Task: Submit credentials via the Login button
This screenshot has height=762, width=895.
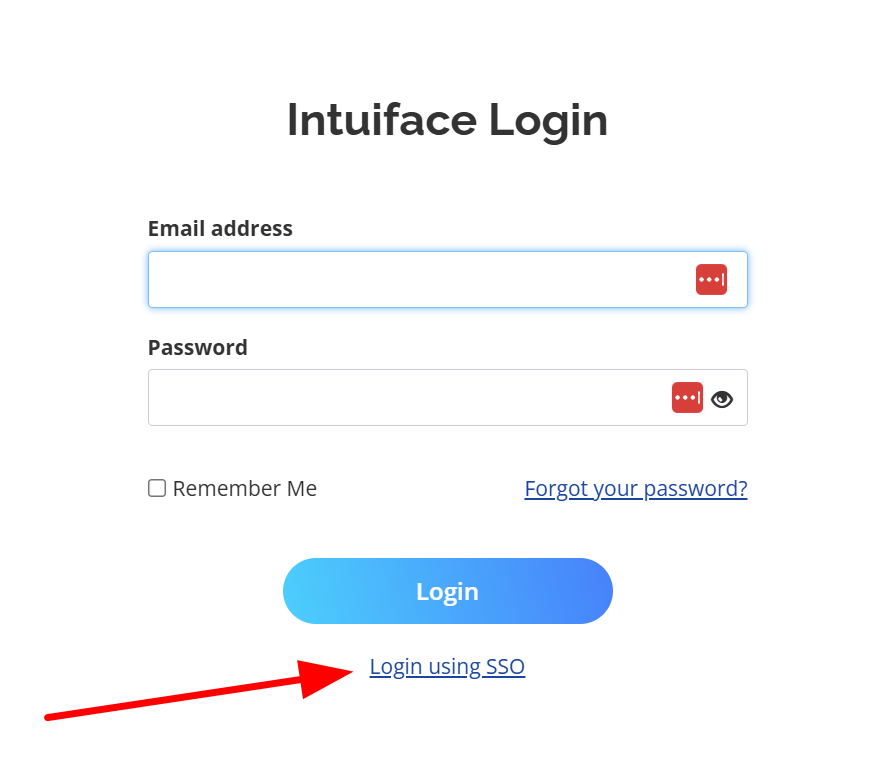Action: tap(447, 591)
